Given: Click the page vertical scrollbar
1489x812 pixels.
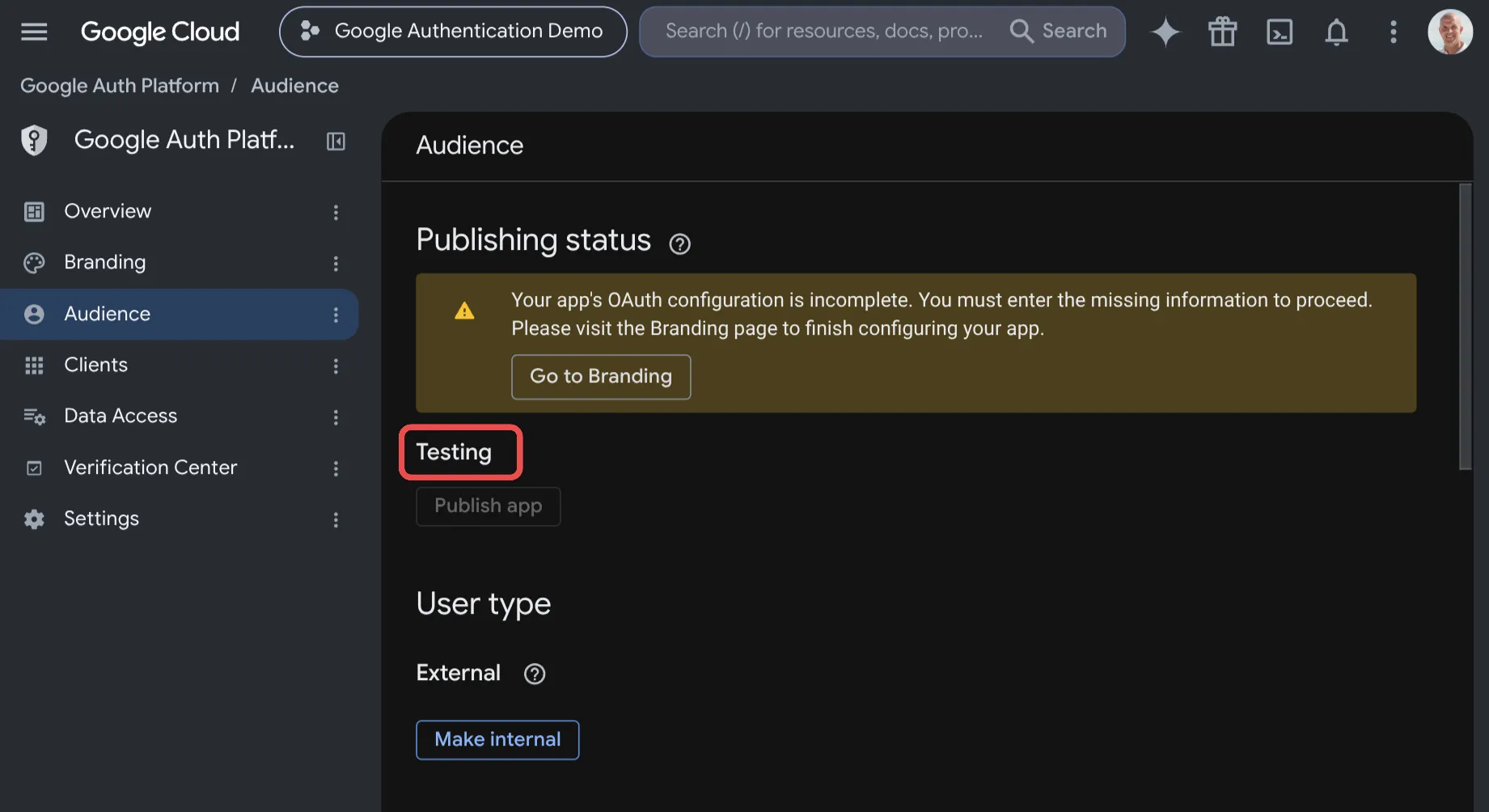Looking at the screenshot, I should [x=1465, y=327].
